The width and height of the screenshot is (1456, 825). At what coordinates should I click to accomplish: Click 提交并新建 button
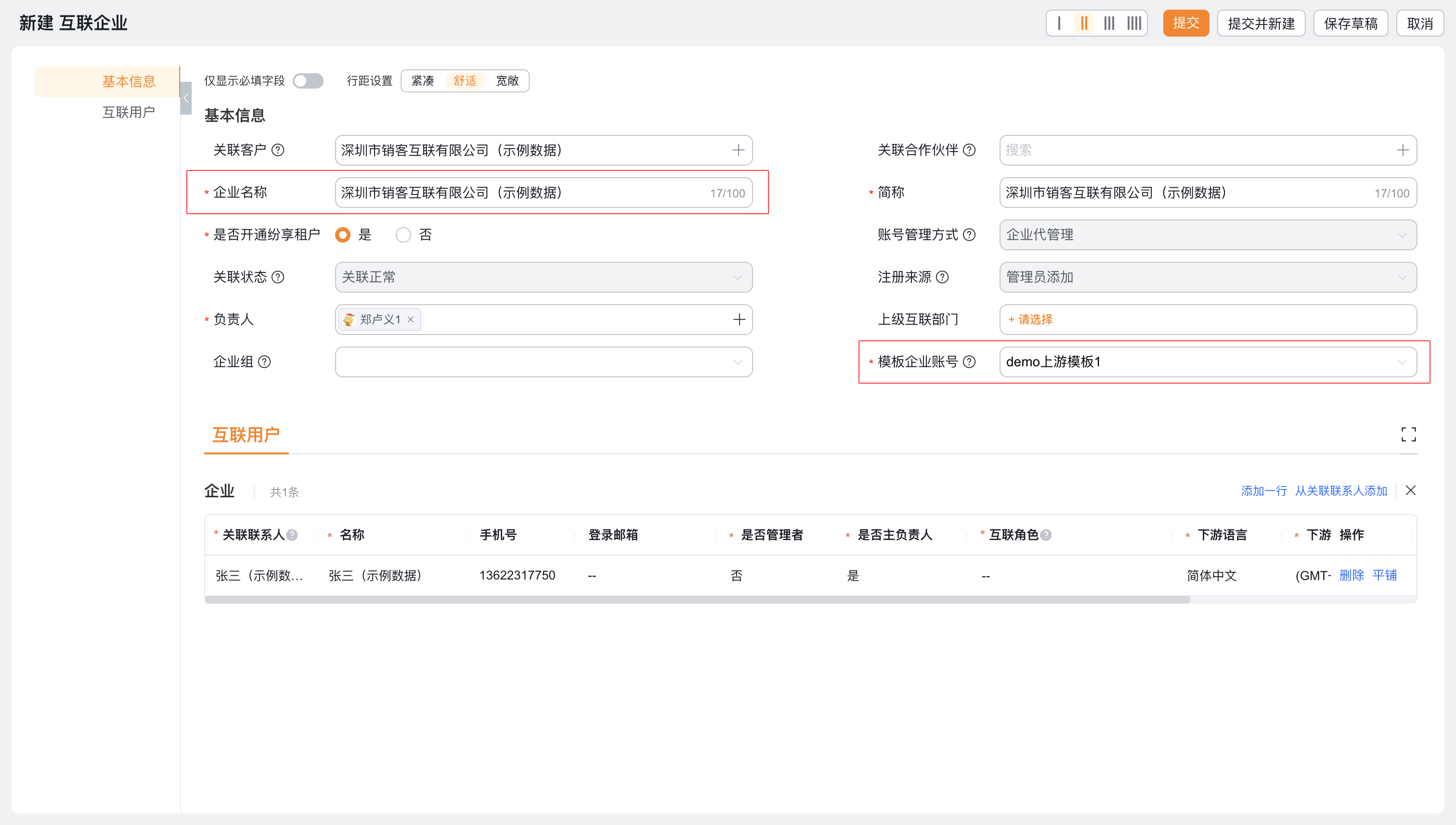coord(1261,23)
